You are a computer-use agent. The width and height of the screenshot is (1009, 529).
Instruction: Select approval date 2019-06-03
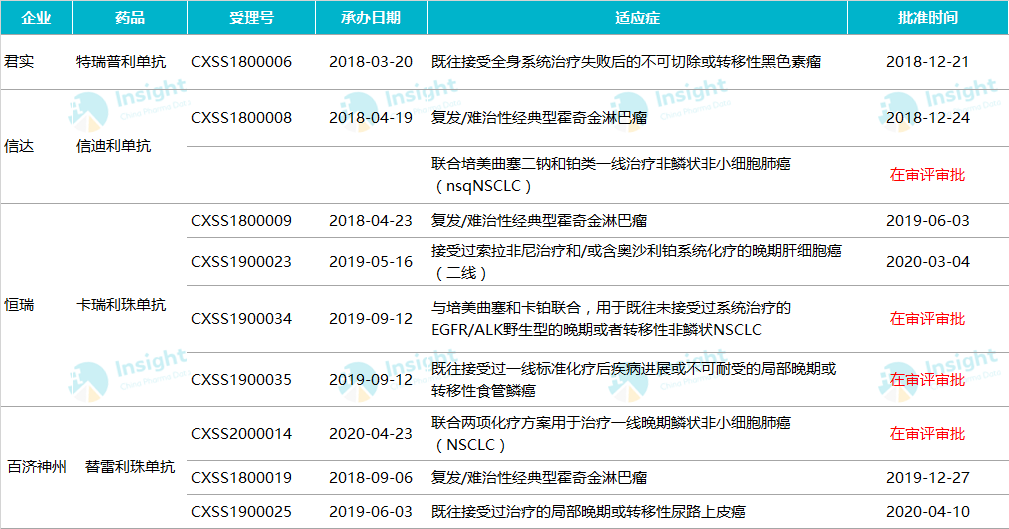pyautogui.click(x=928, y=221)
